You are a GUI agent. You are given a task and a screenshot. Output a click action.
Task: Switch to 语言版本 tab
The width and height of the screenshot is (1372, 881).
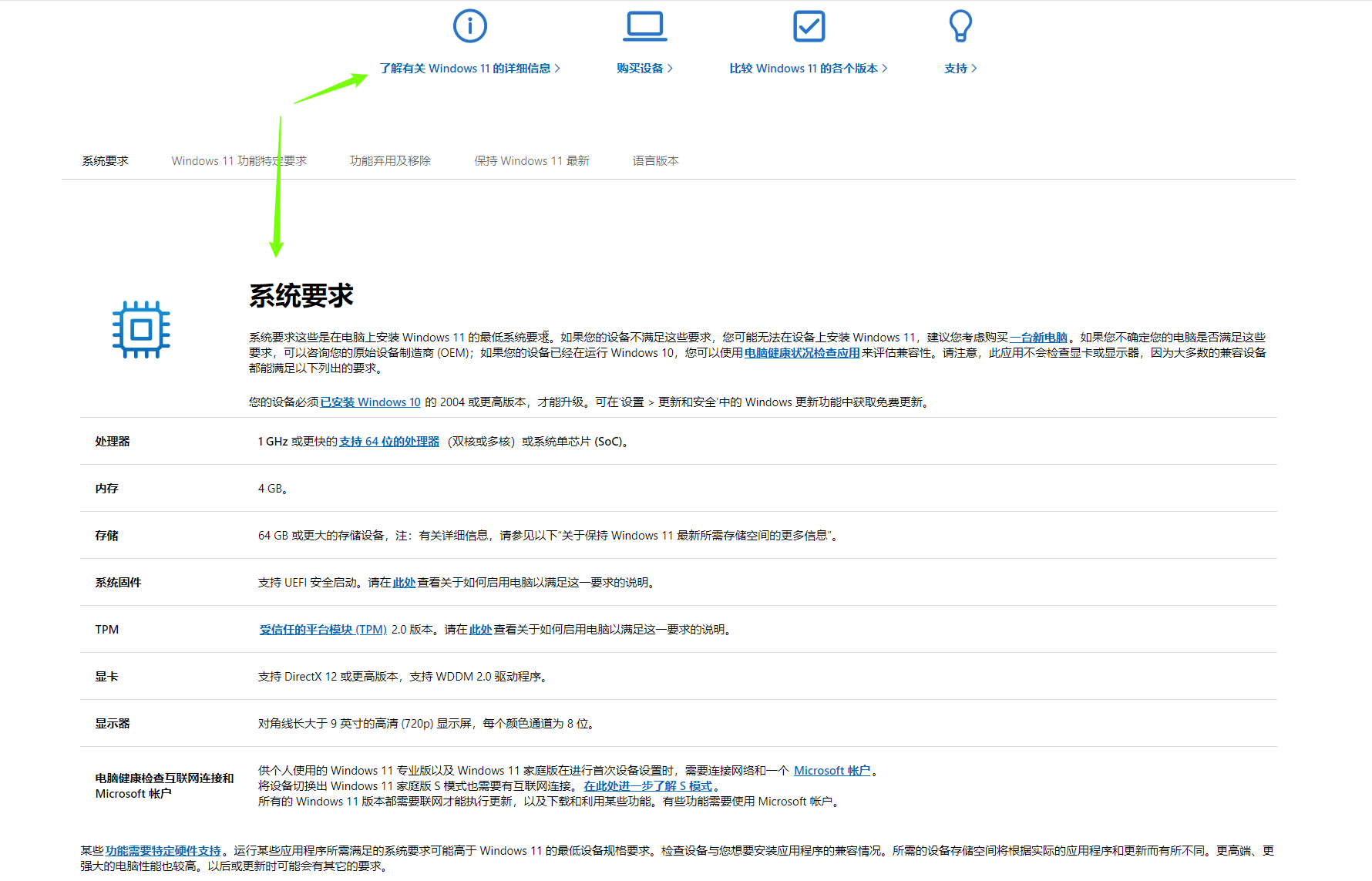pyautogui.click(x=656, y=161)
